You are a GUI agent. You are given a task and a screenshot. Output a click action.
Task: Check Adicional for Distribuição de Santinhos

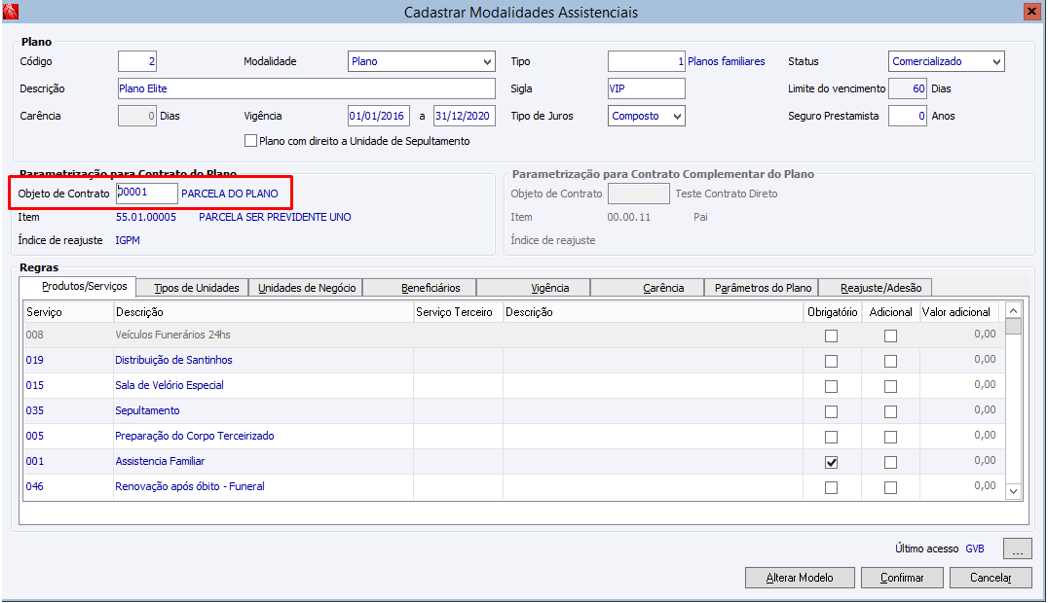[890, 360]
